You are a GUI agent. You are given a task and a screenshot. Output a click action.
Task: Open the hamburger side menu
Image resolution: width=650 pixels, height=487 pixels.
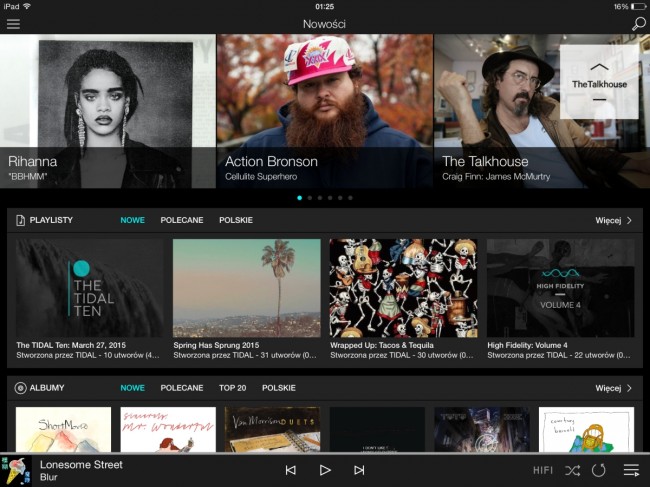tap(13, 24)
